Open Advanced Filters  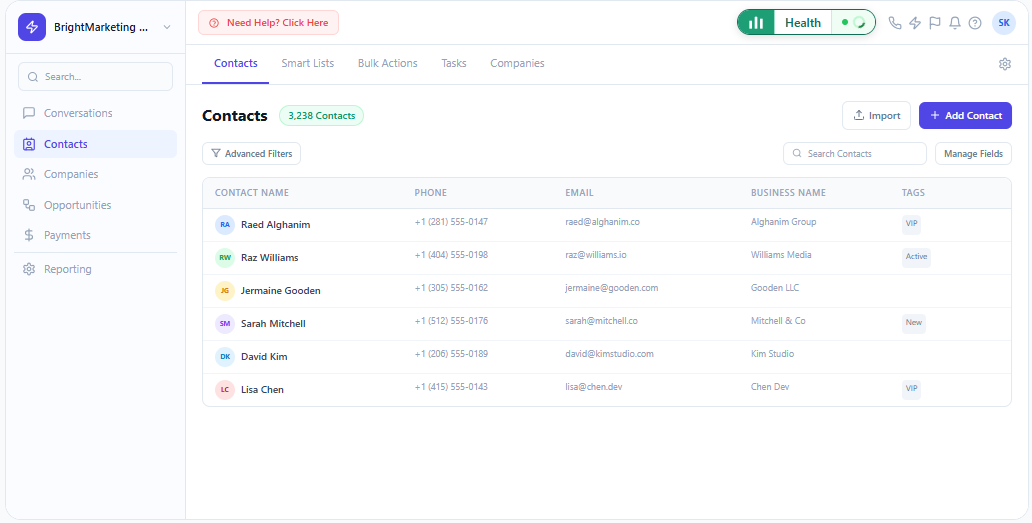[x=251, y=153]
